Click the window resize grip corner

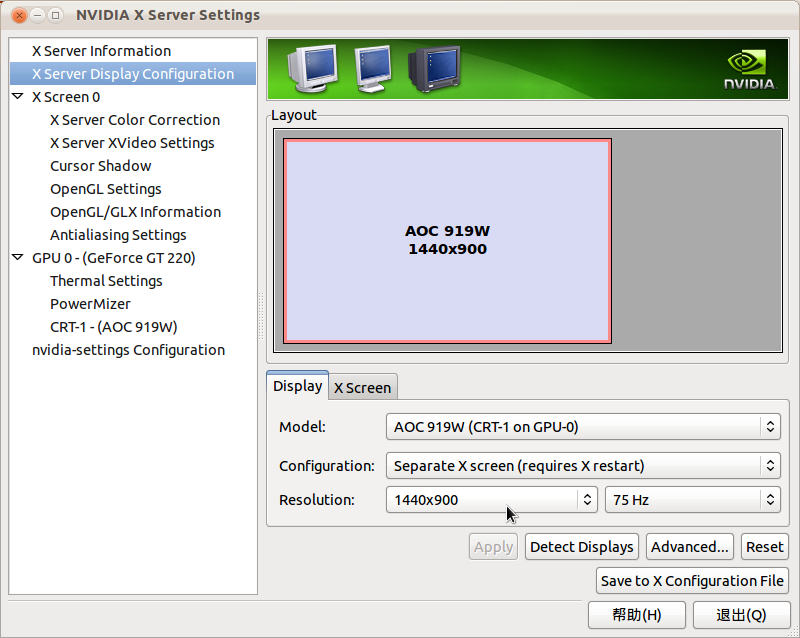tap(793, 632)
